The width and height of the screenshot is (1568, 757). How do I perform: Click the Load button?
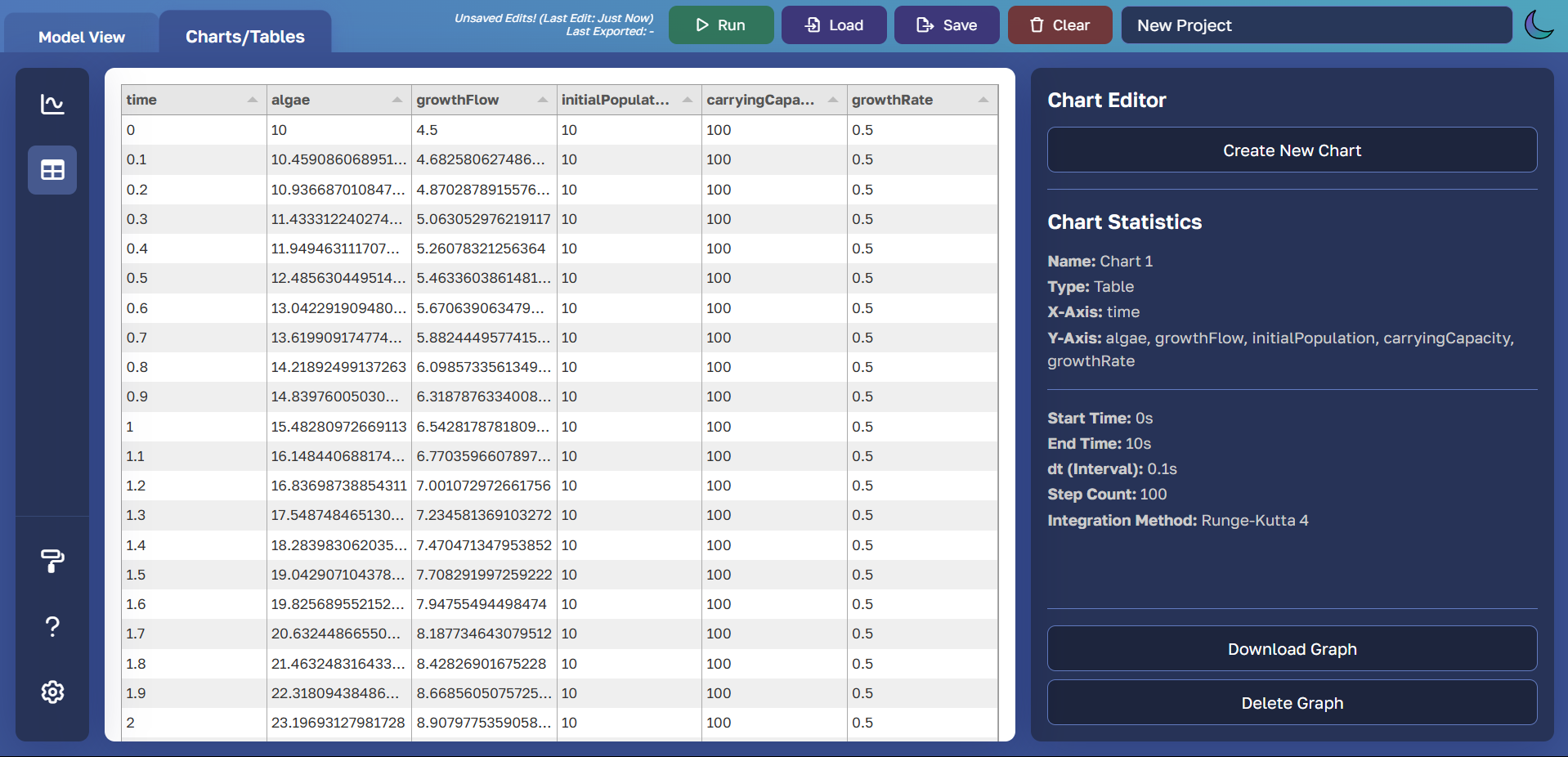click(x=834, y=25)
